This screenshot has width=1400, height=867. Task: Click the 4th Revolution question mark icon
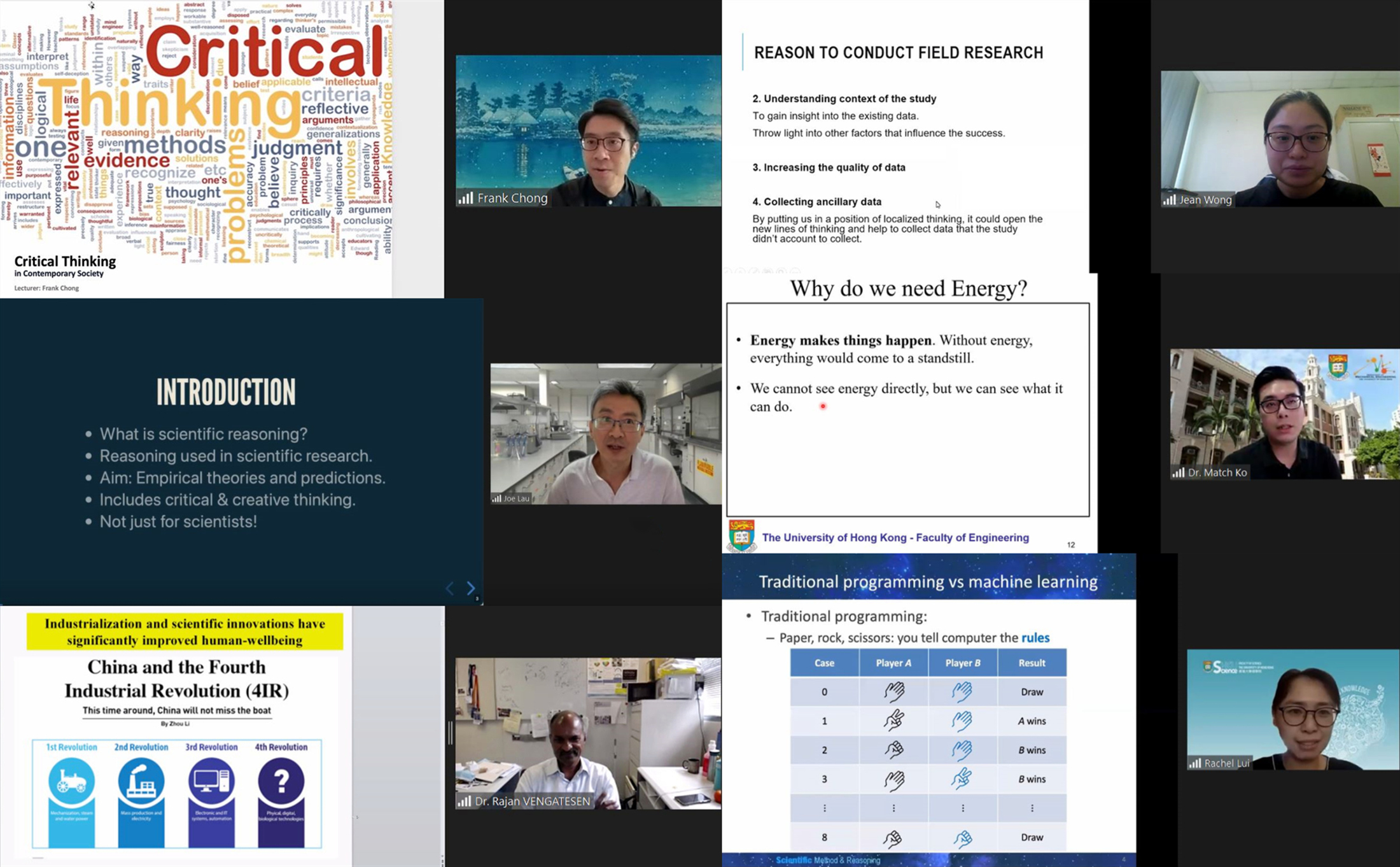click(281, 780)
